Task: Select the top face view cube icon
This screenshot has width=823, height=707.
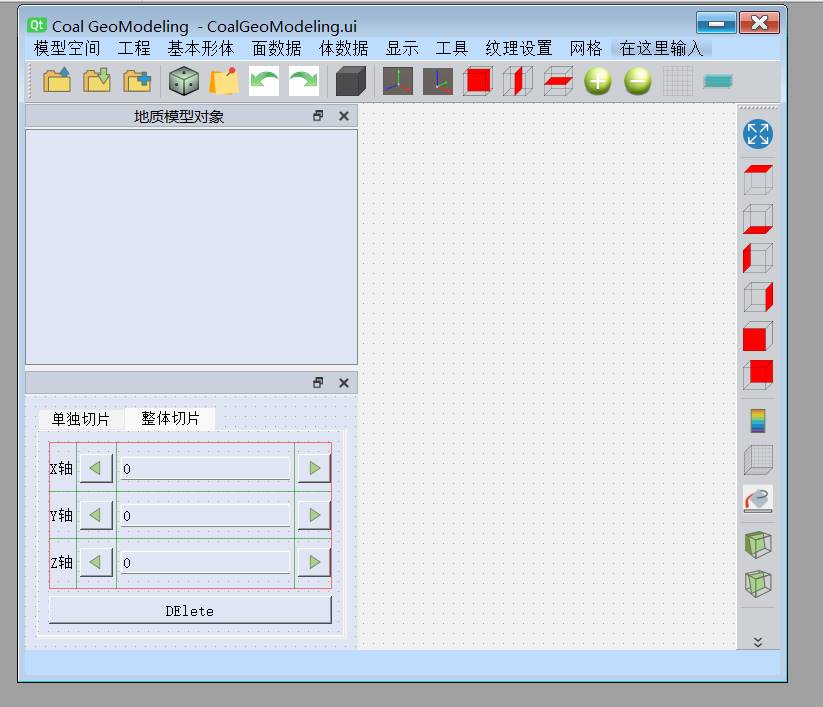Action: [757, 181]
